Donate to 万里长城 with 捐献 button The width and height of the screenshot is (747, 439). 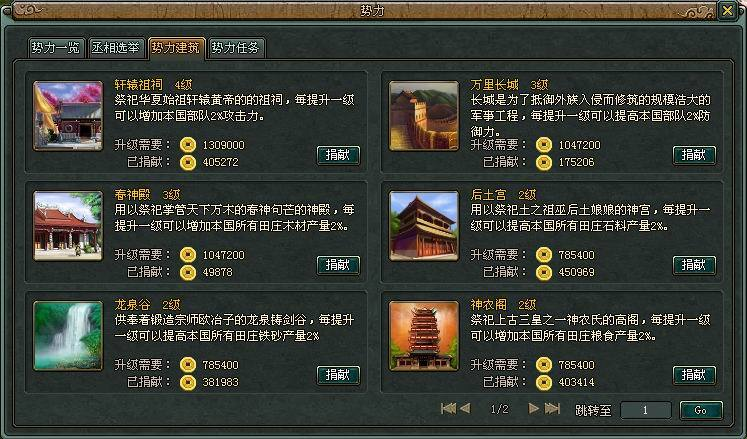click(x=694, y=155)
